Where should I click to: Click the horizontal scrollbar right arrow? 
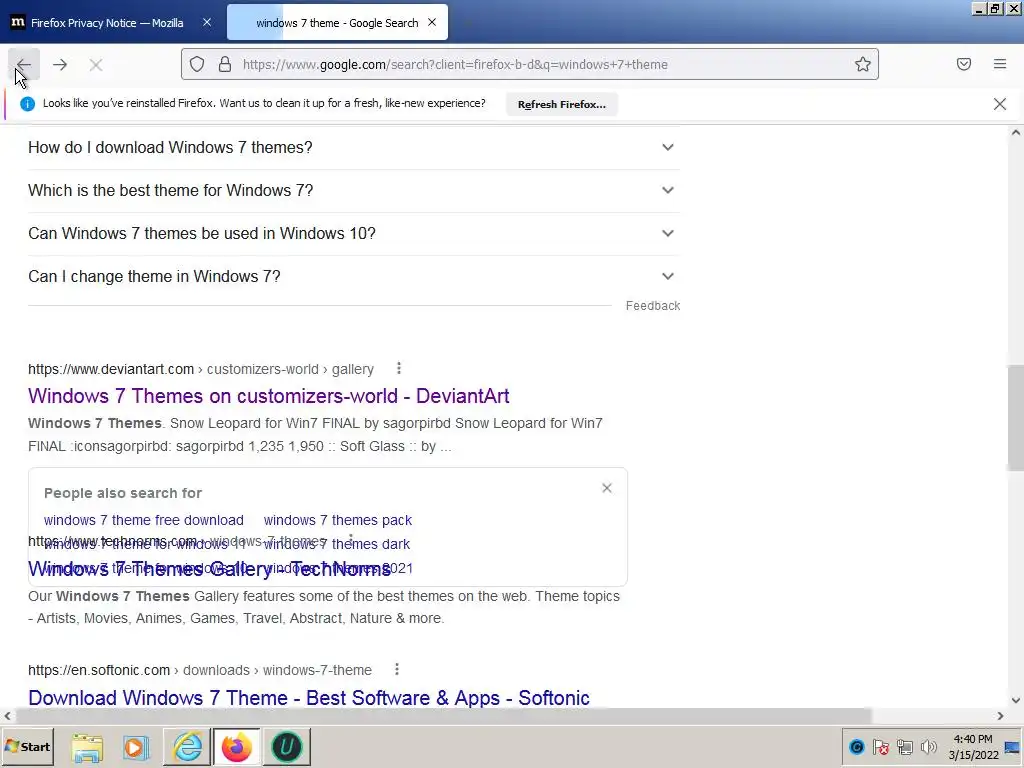coord(1000,716)
